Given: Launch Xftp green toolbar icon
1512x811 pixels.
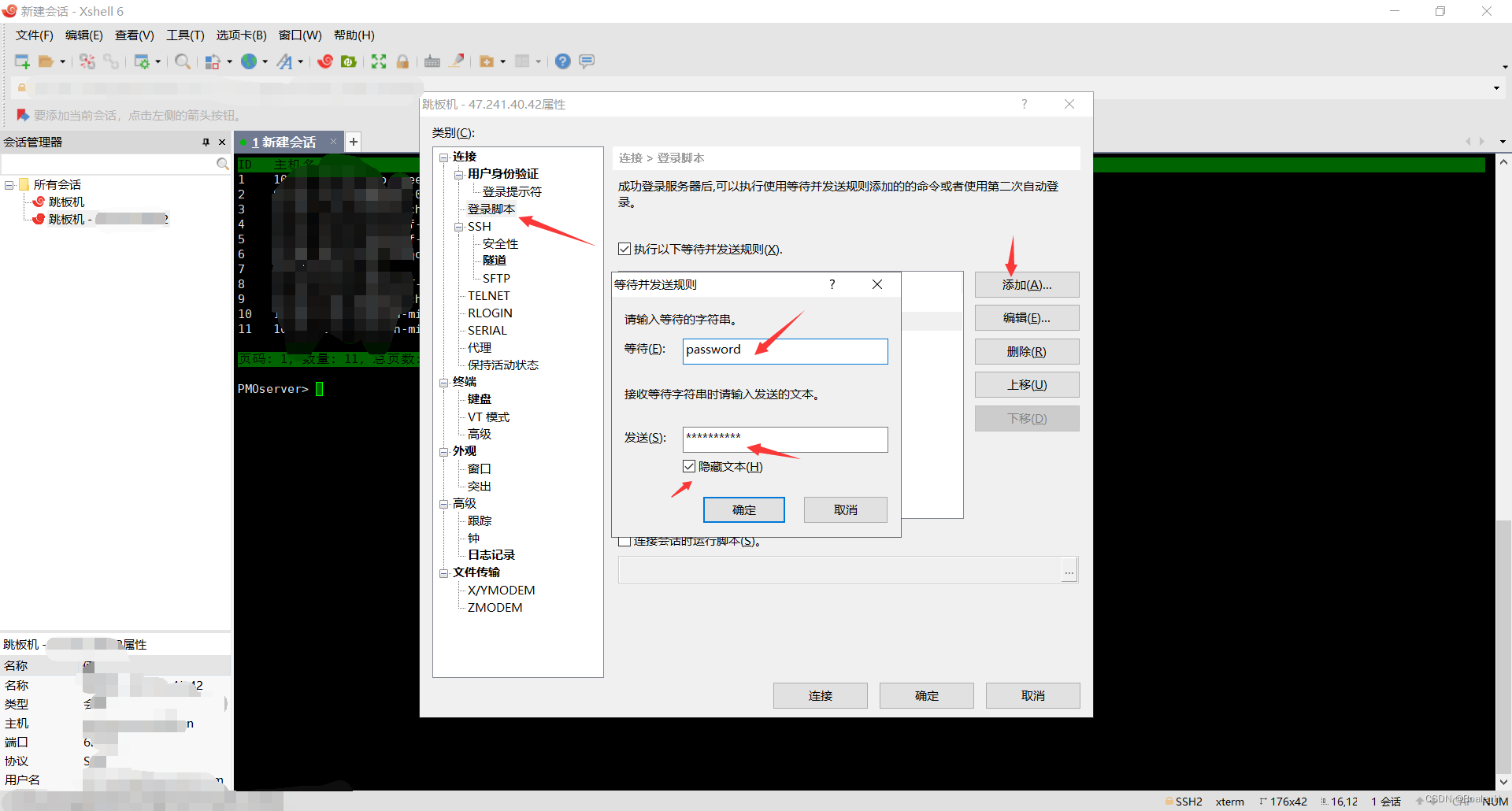Looking at the screenshot, I should click(349, 61).
